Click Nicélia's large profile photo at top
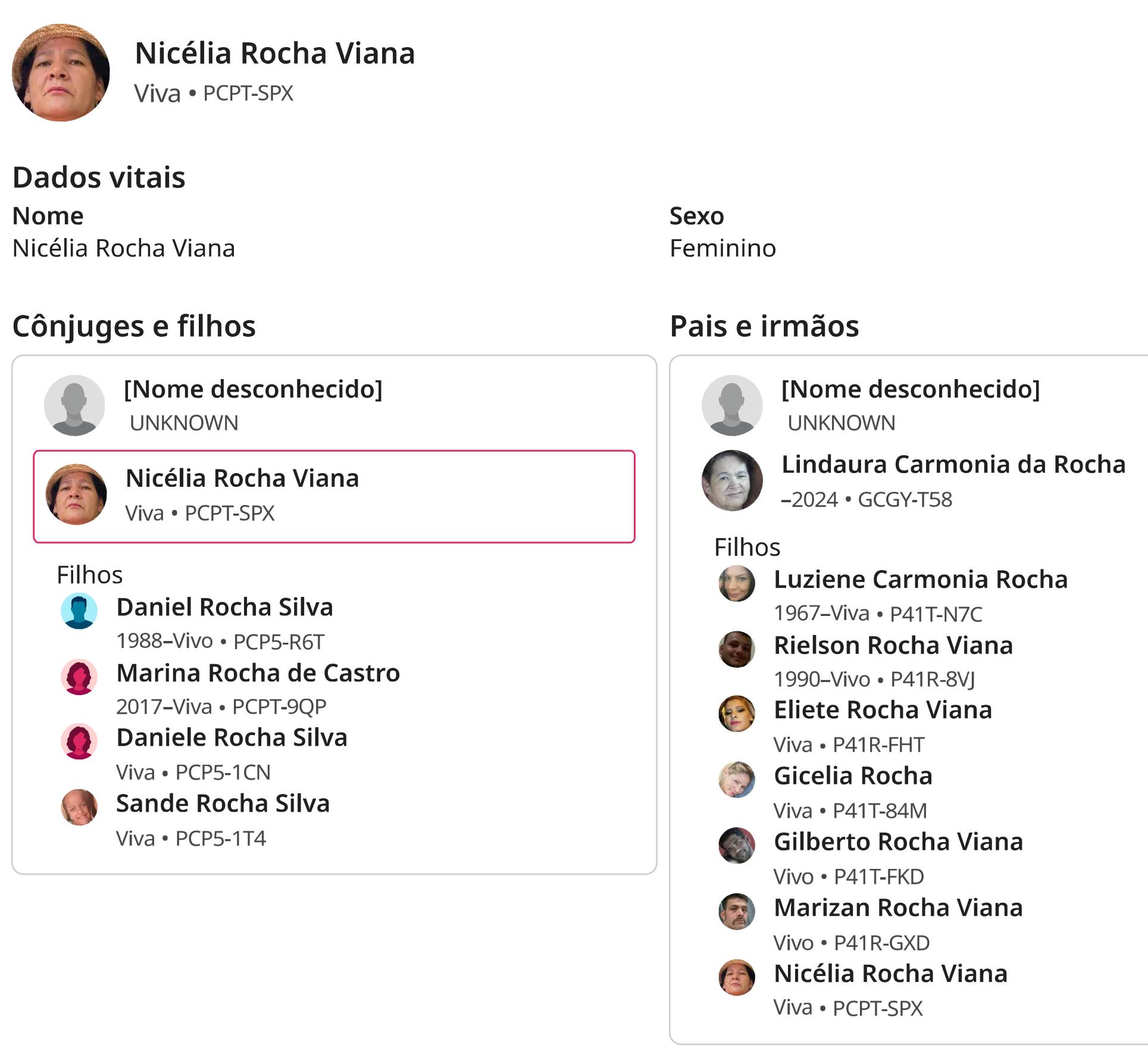 61,73
